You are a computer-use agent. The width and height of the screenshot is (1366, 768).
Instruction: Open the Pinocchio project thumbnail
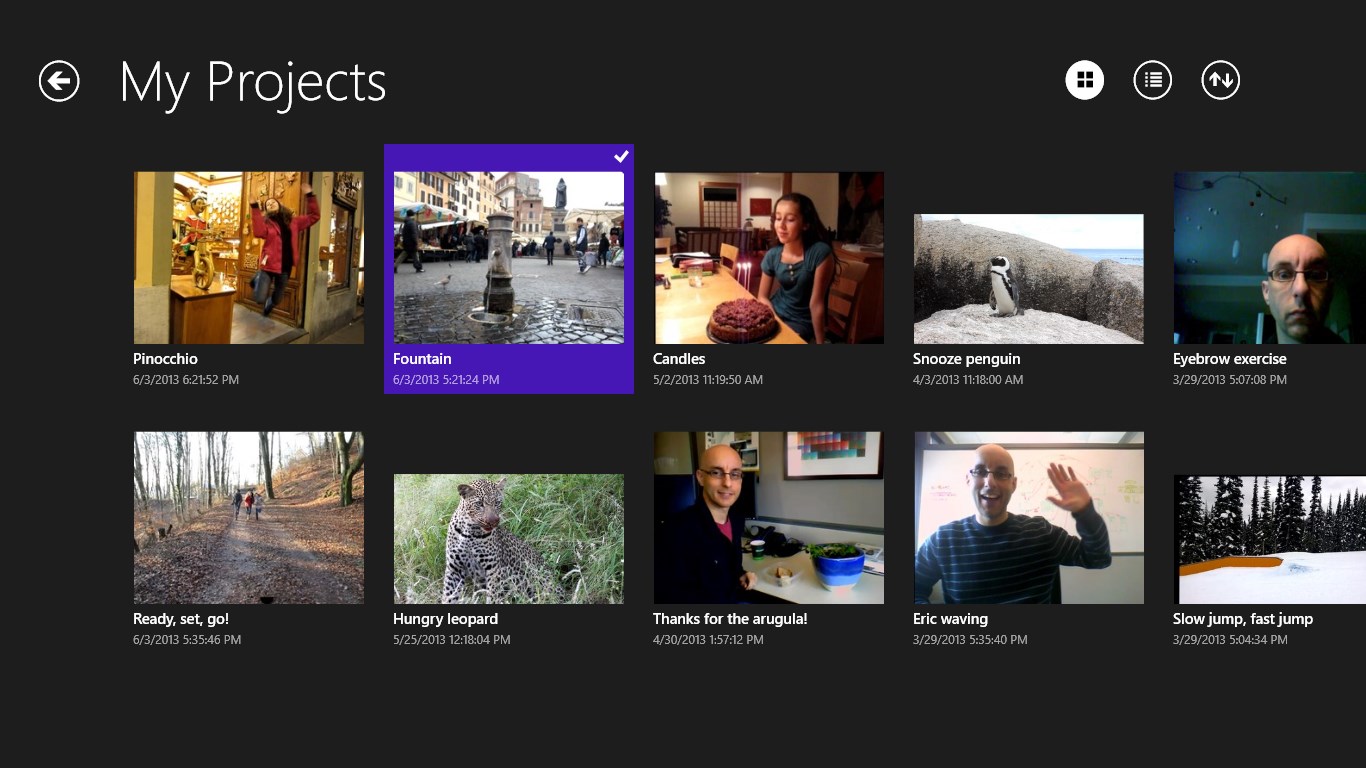[249, 258]
